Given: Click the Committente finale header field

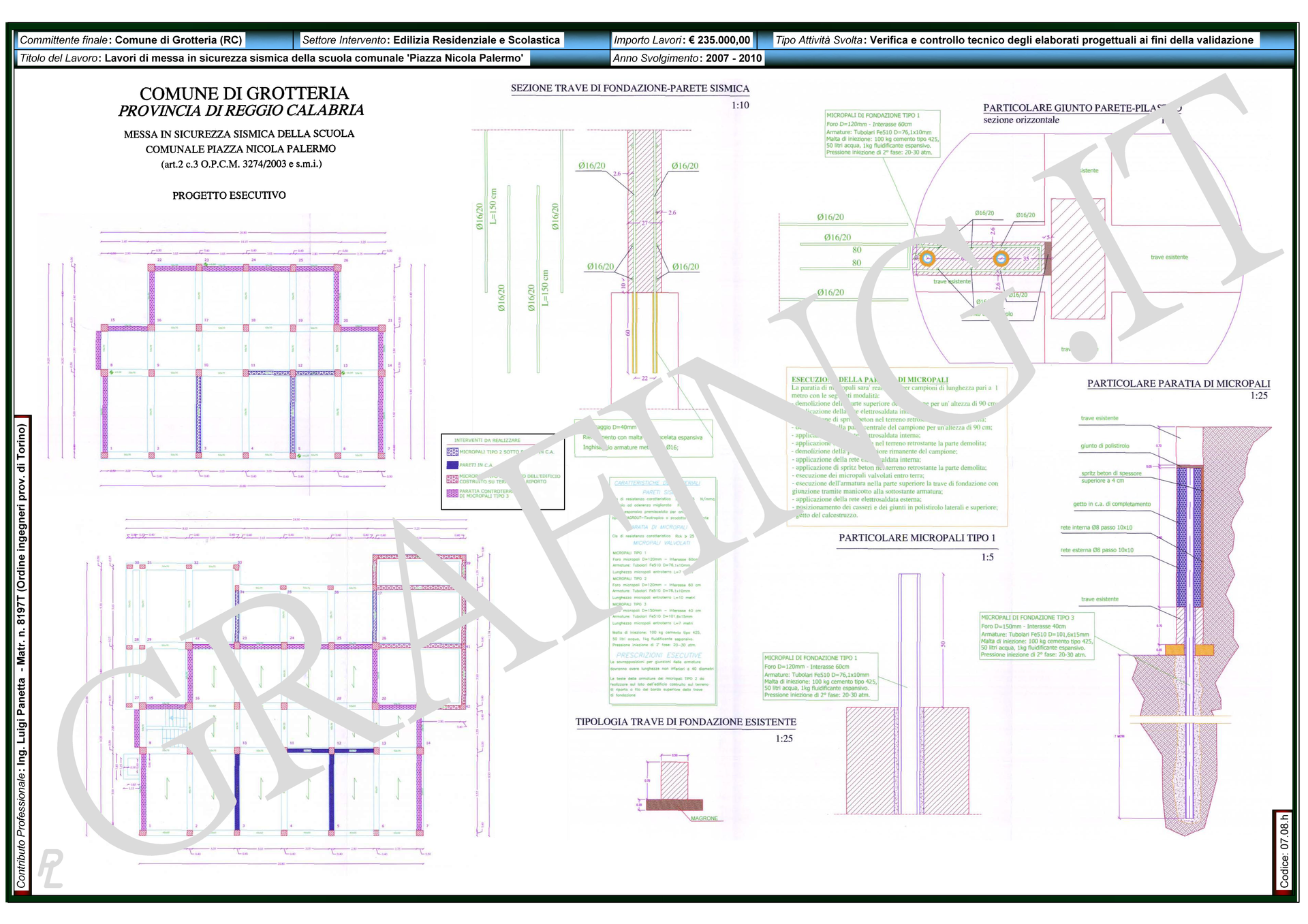Looking at the screenshot, I should (x=130, y=40).
